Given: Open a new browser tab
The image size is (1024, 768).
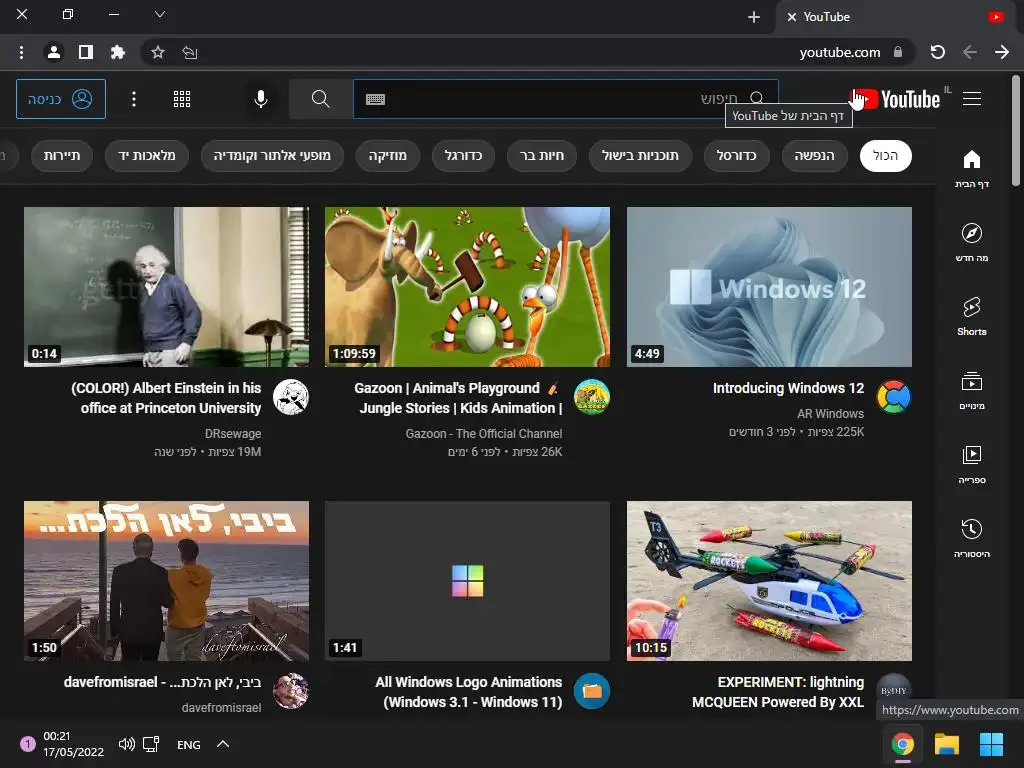Looking at the screenshot, I should coord(754,17).
